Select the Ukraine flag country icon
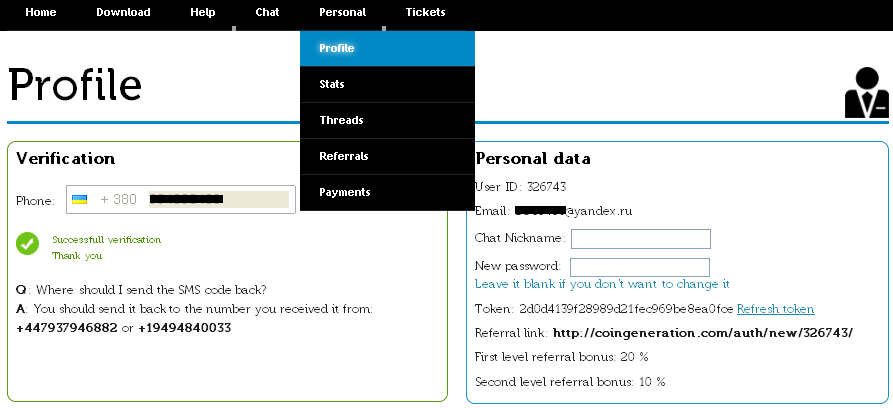The width and height of the screenshot is (893, 408). (79, 199)
